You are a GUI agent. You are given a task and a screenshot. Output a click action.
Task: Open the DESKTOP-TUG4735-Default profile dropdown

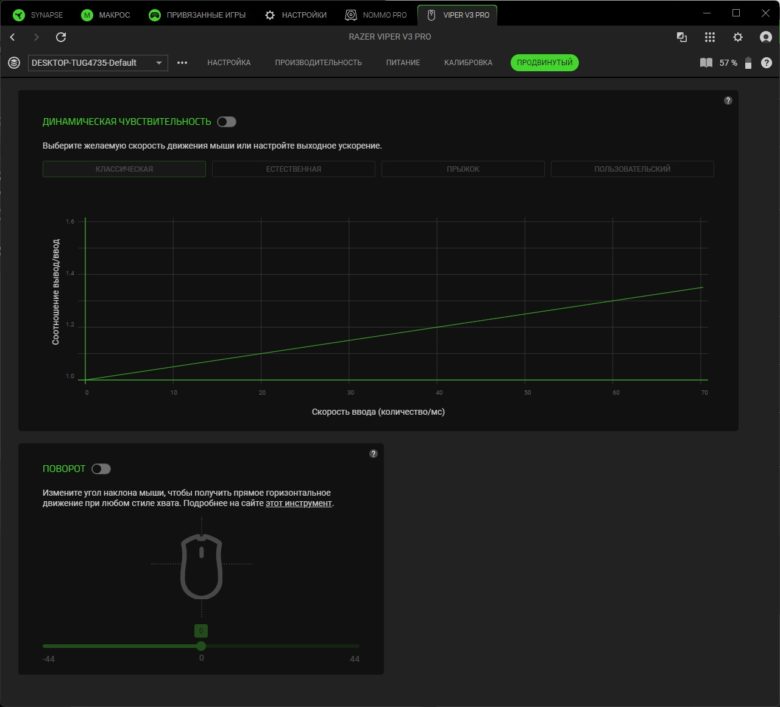coord(98,63)
